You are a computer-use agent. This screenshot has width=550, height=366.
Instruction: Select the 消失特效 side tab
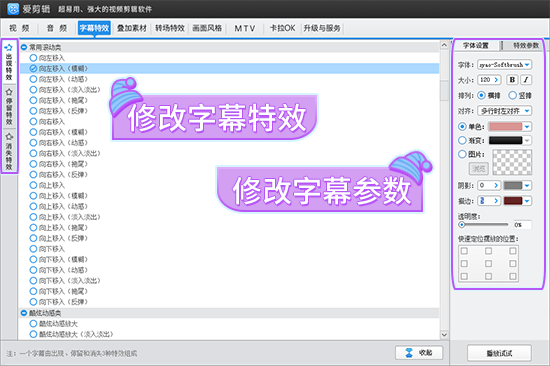(x=9, y=151)
